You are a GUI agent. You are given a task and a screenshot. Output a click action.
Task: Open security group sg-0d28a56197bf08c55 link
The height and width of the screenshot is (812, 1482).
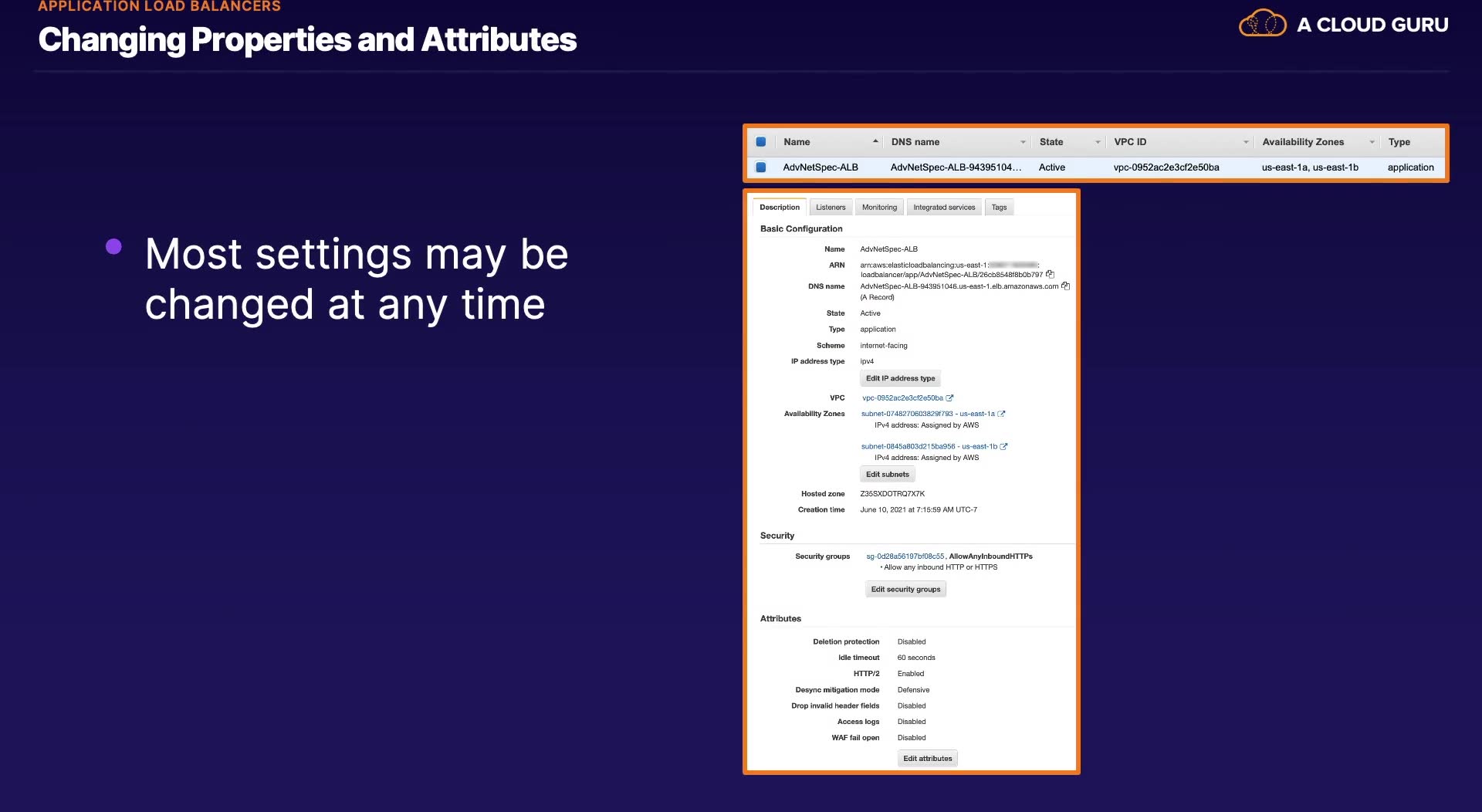pyautogui.click(x=905, y=557)
